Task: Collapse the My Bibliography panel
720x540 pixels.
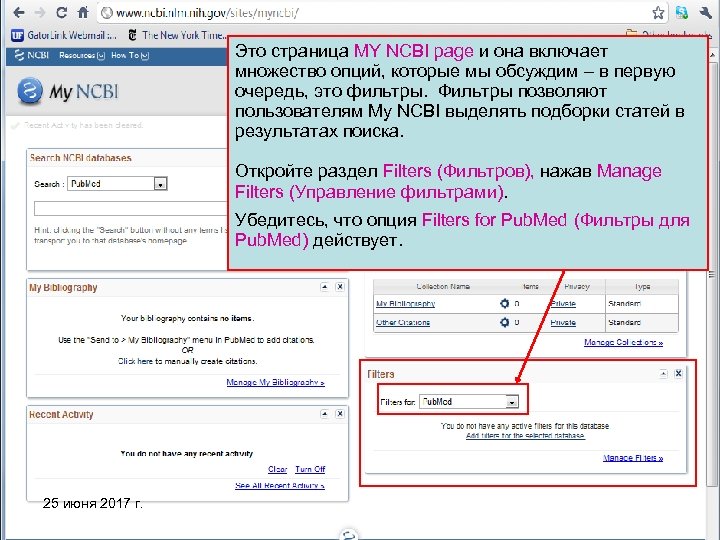Action: pyautogui.click(x=325, y=287)
